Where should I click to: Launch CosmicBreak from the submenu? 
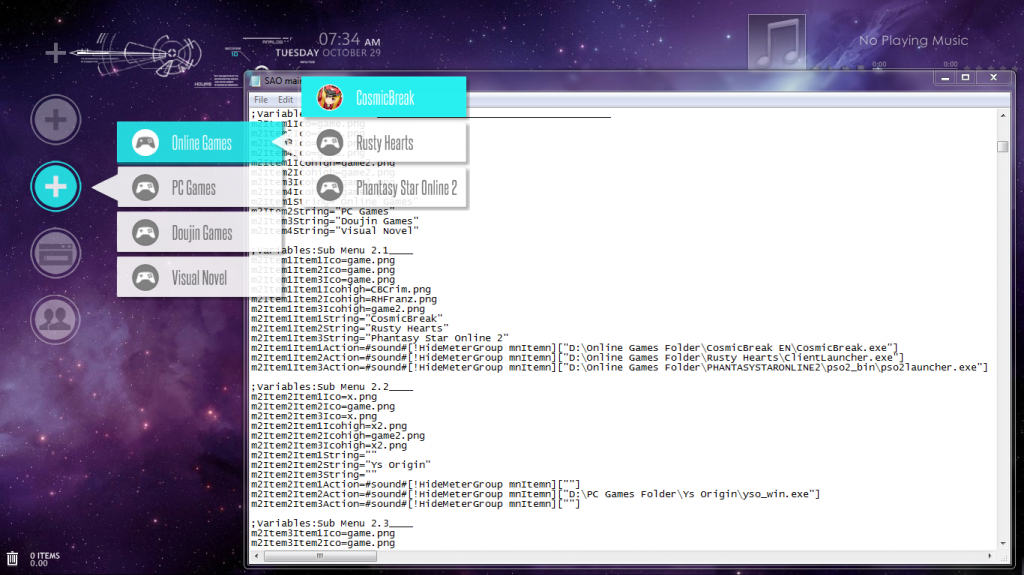tap(384, 97)
